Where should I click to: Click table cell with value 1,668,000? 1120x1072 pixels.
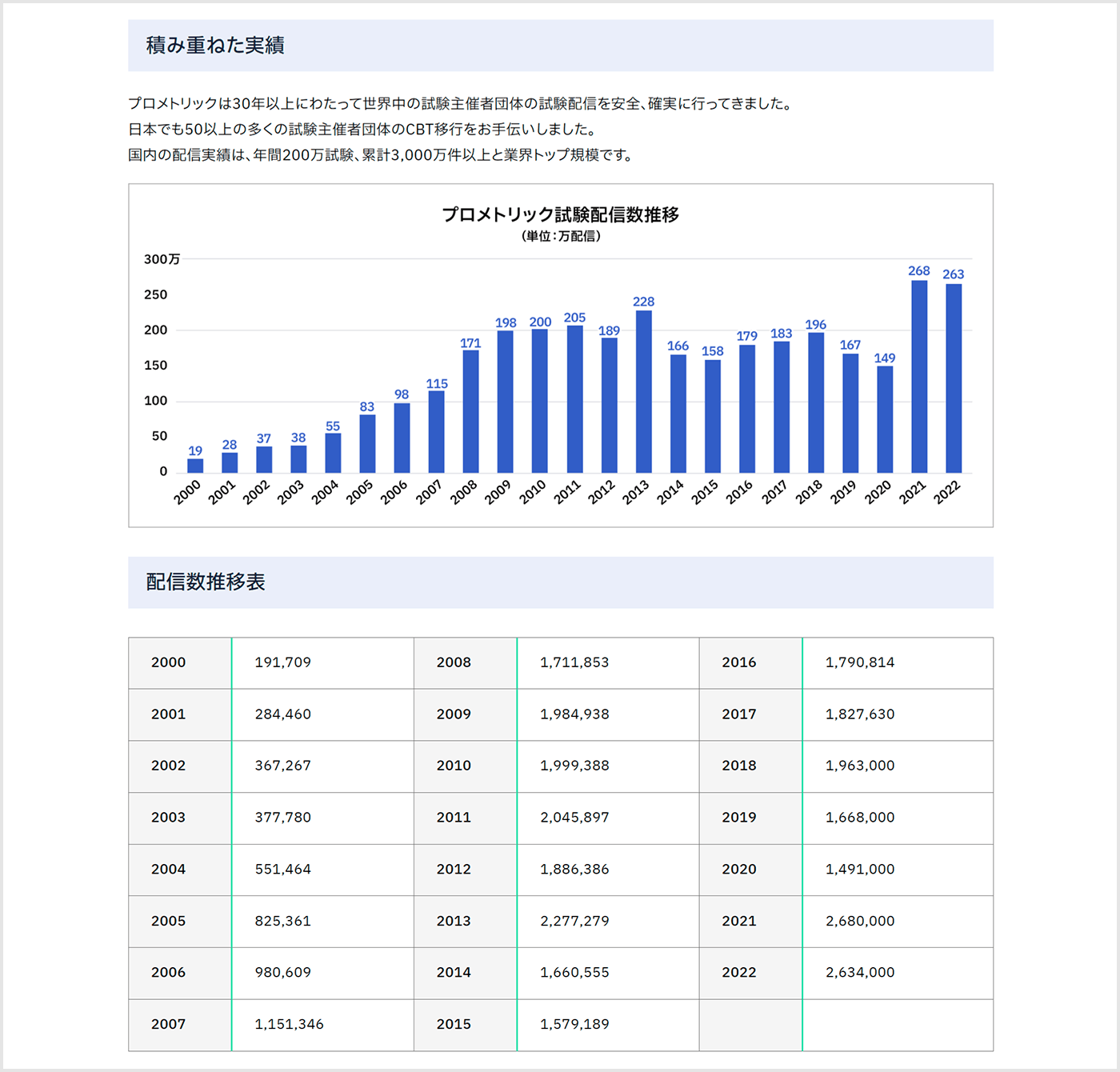(x=898, y=818)
